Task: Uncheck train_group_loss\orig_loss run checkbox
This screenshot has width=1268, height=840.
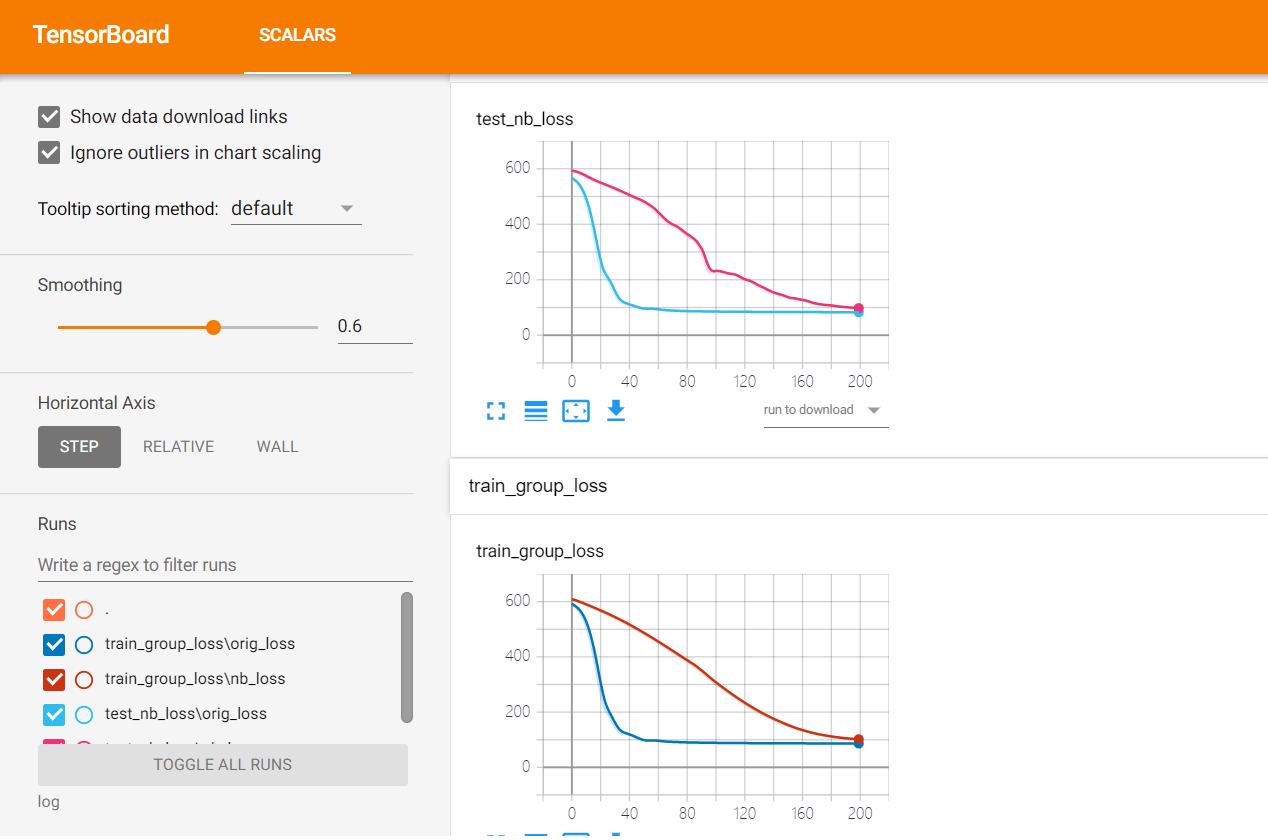Action: click(x=54, y=644)
